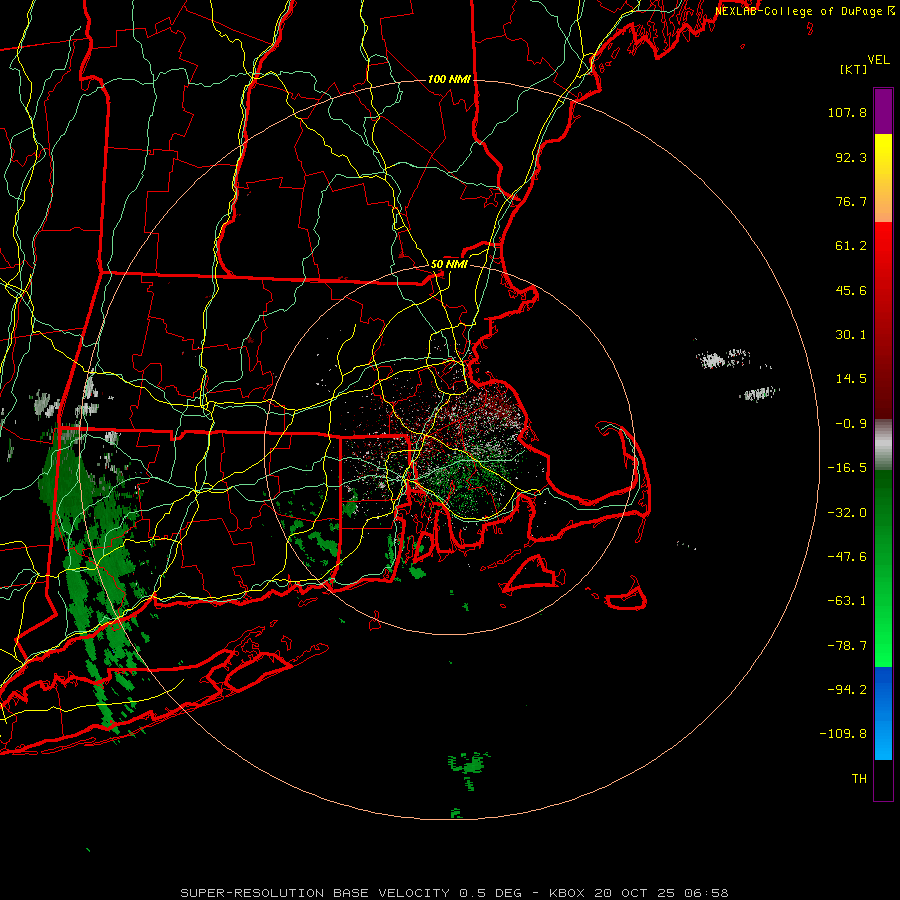Click the NEXLAB-College of DuPage credit text

[804, 11]
